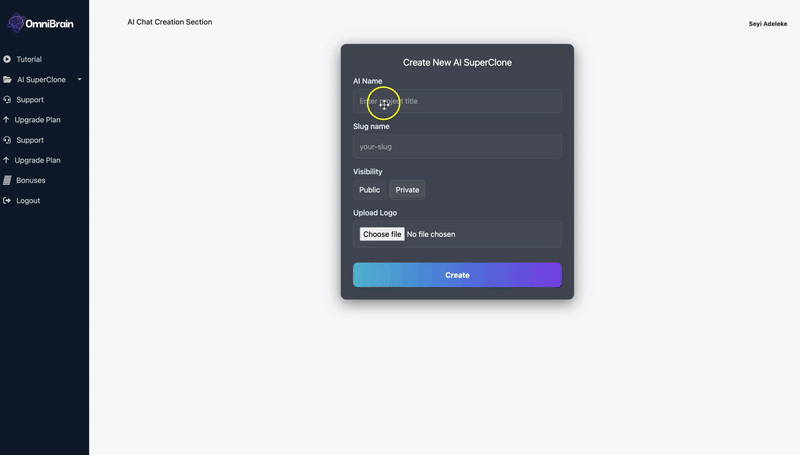Click the Logout exit icon
This screenshot has height=455, width=800.
coord(7,200)
